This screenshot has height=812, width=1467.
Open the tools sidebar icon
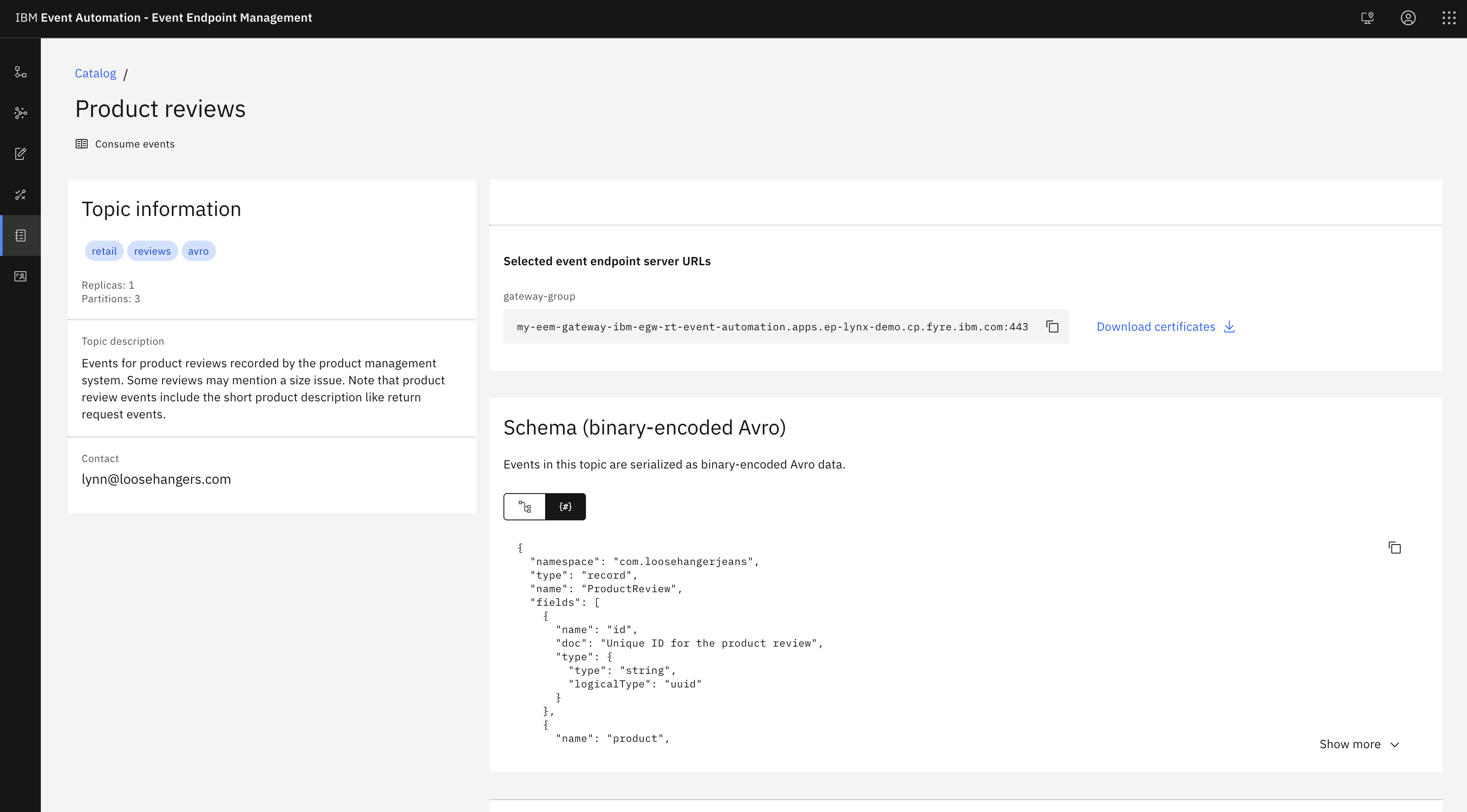click(20, 195)
